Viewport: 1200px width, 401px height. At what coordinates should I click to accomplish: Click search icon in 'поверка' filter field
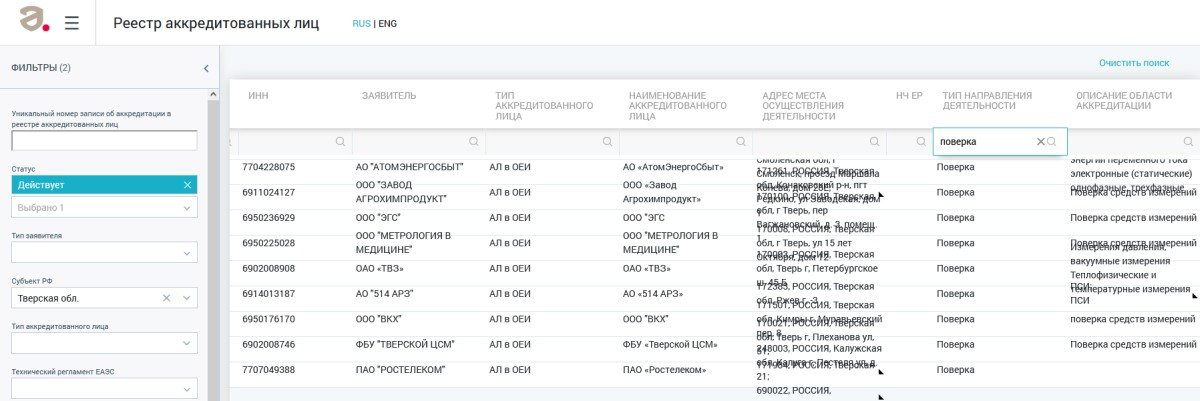click(x=1053, y=142)
